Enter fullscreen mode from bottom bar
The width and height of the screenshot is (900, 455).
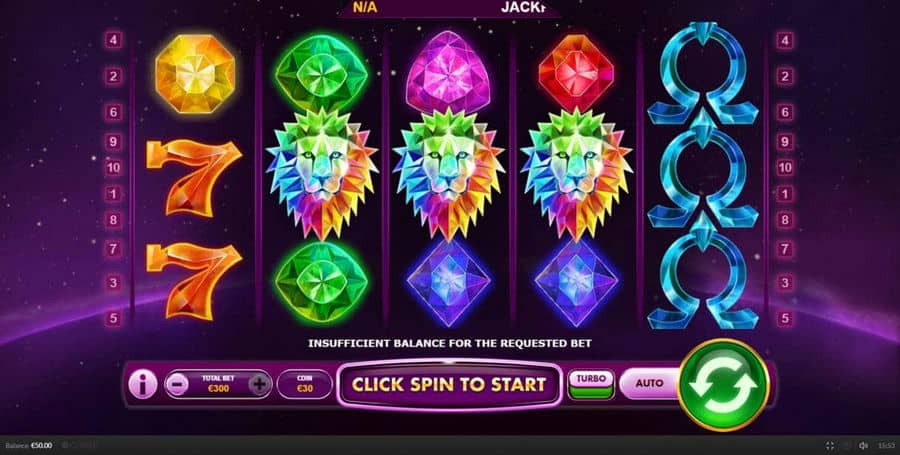pos(830,445)
